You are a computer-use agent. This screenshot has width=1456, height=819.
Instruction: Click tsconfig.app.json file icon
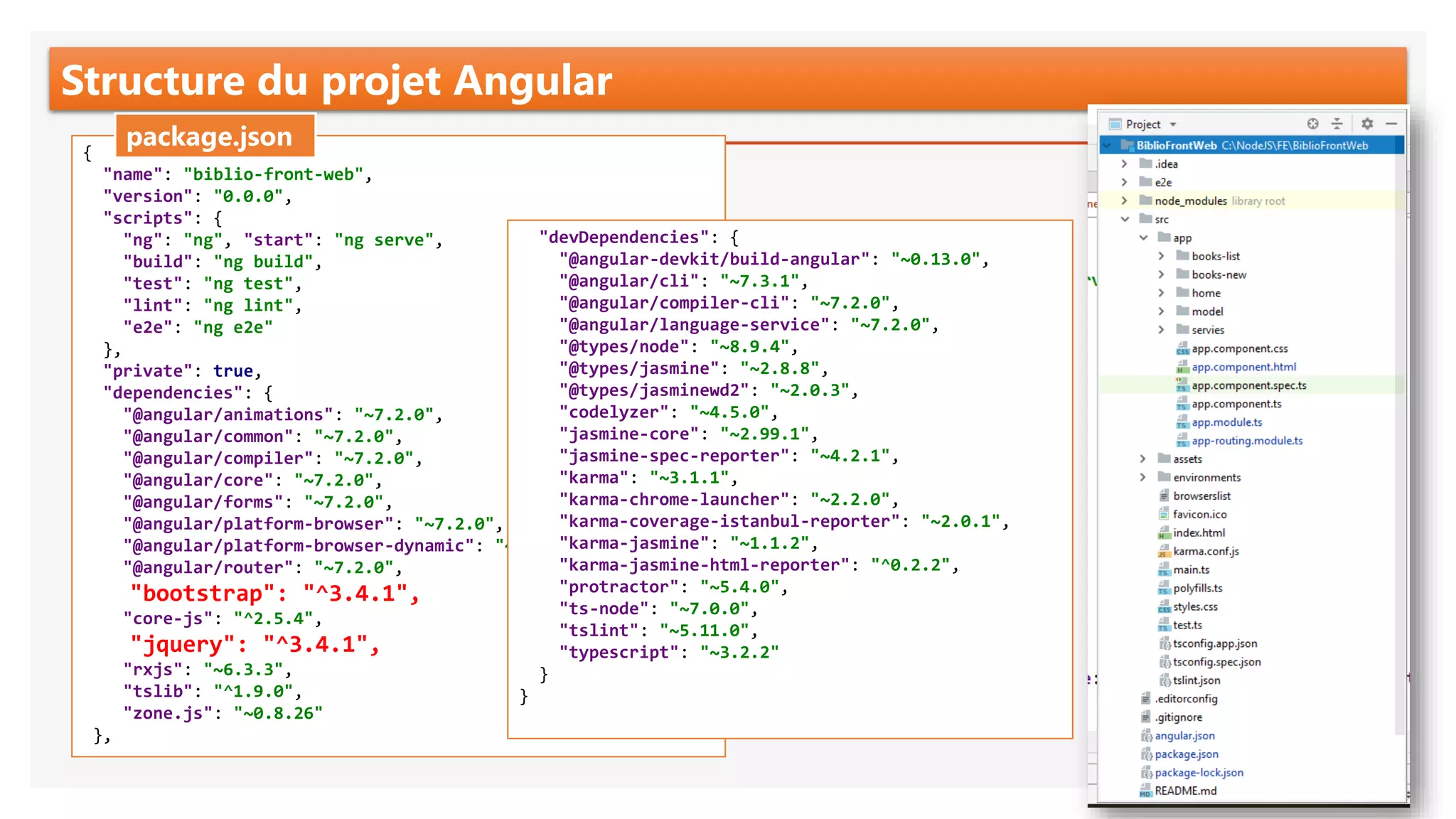coord(1165,644)
